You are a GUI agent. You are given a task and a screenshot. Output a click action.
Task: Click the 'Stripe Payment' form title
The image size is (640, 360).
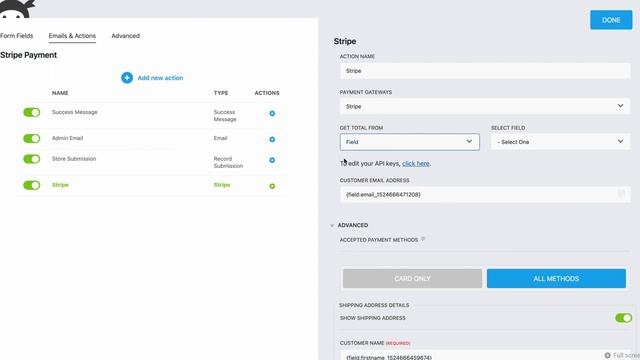pos(29,55)
